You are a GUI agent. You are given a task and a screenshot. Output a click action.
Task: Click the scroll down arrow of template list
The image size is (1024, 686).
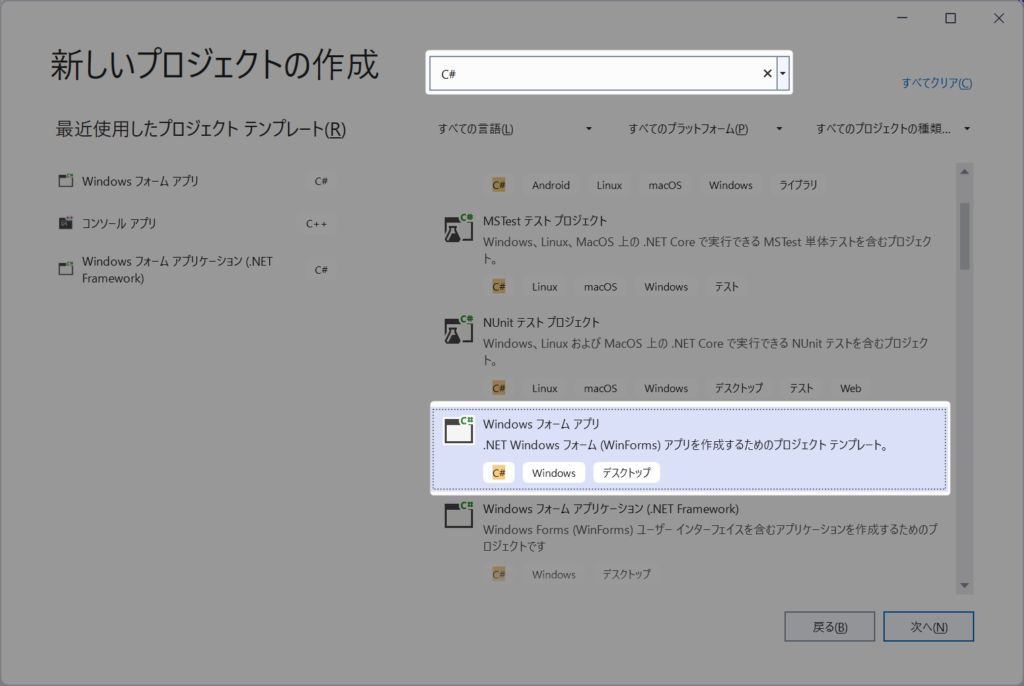point(965,585)
